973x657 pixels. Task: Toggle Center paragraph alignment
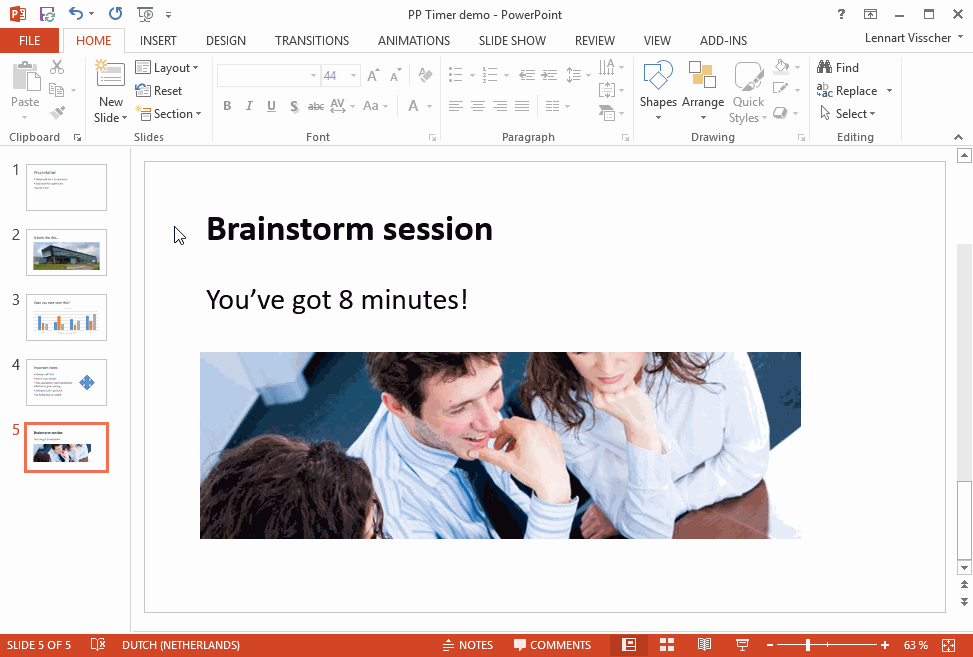(x=478, y=106)
